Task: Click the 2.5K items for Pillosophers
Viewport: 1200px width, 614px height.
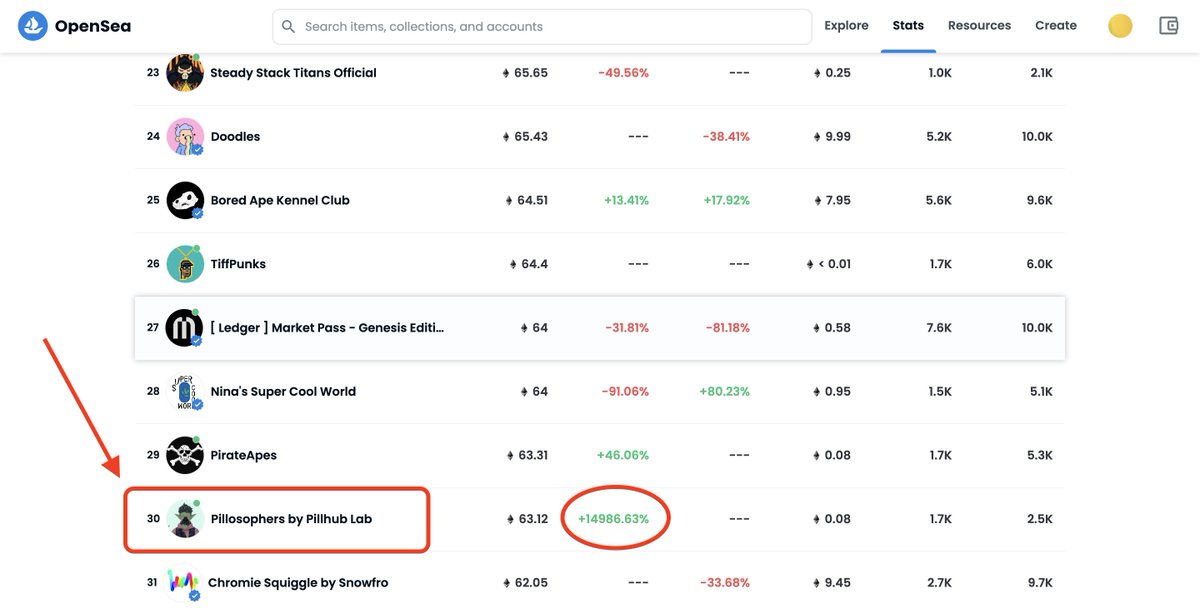Action: (1040, 519)
